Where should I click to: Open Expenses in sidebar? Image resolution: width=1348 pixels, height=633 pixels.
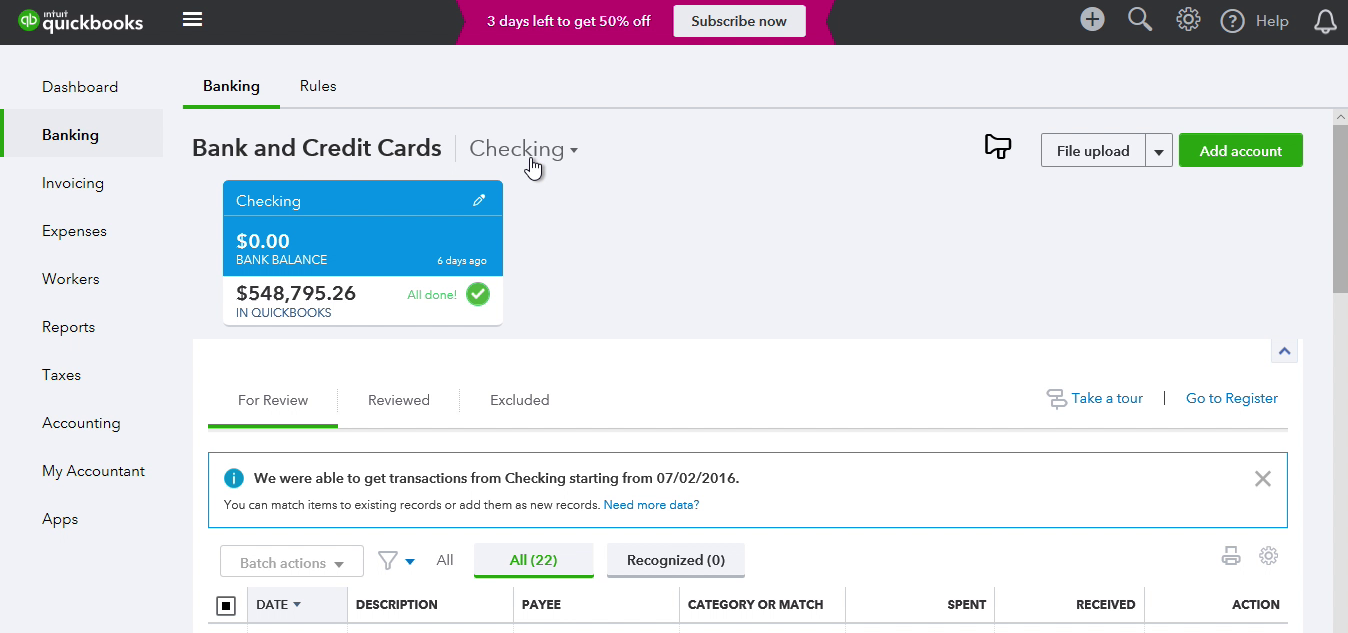74,231
